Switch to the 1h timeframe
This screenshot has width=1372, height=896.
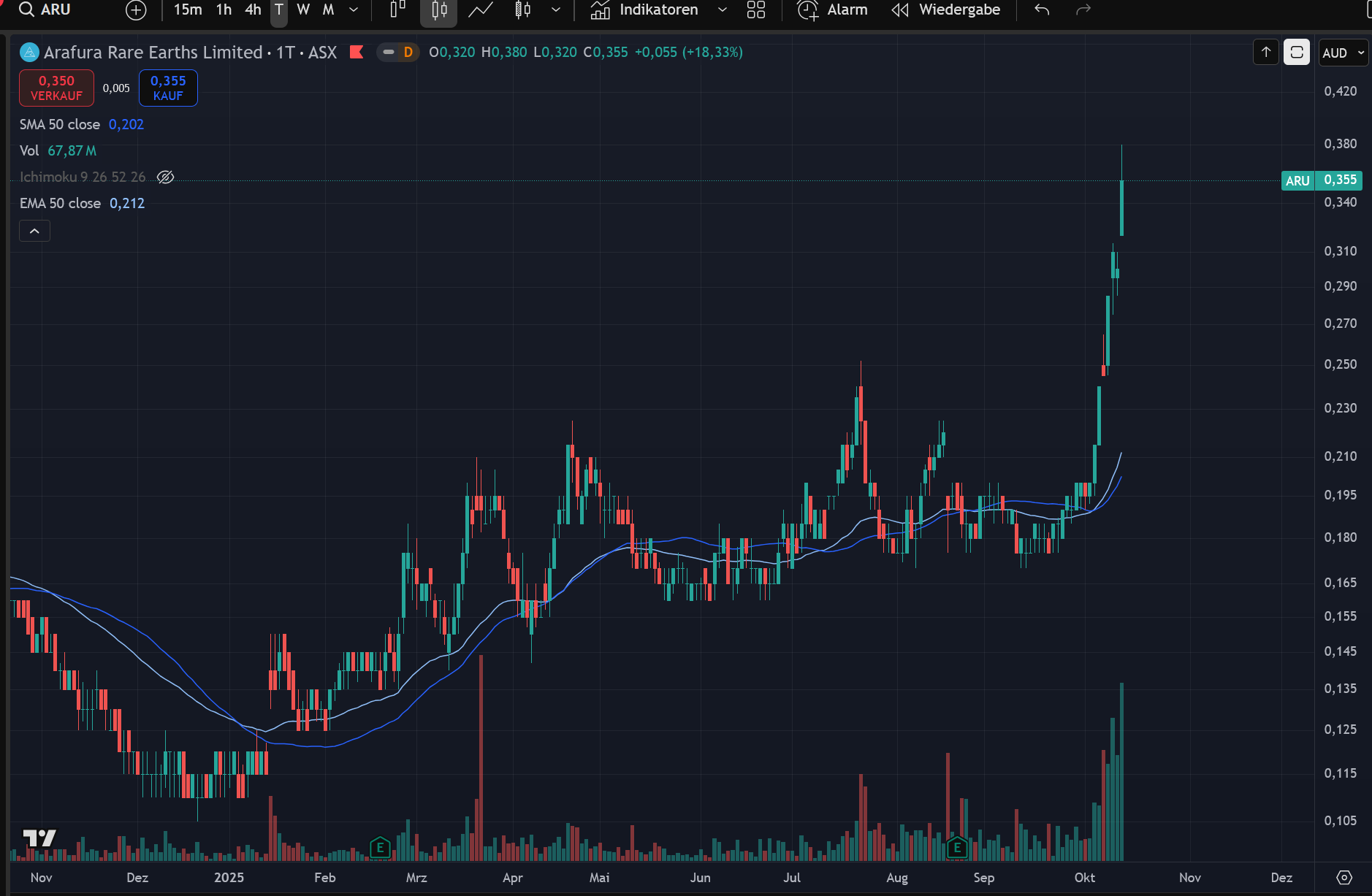224,9
